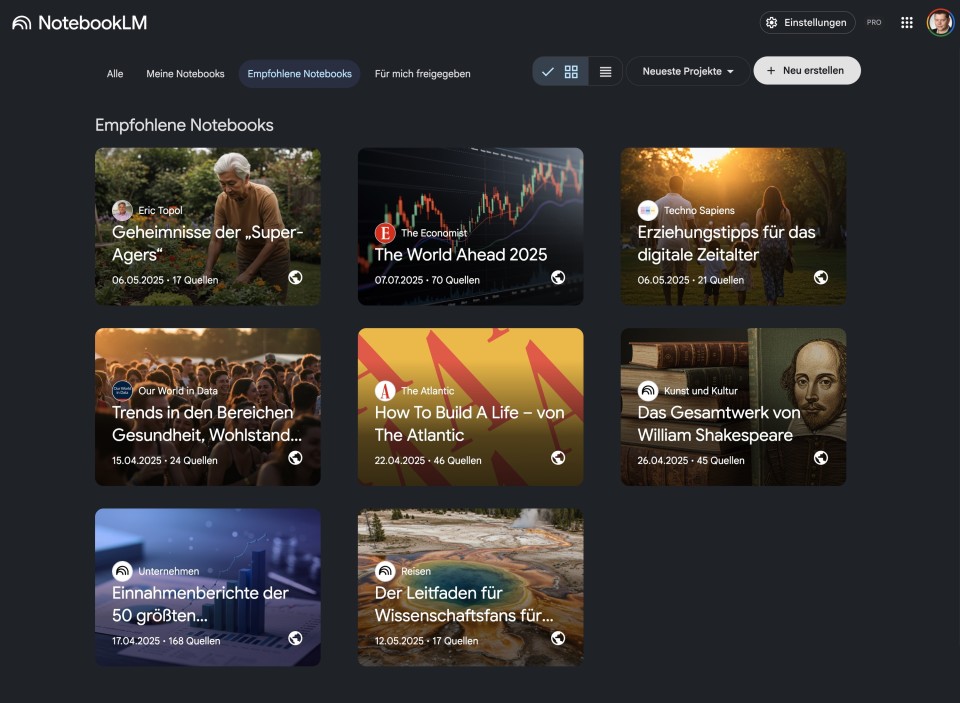Open the Neueste Projekte sort dropdown
This screenshot has height=703, width=960.
click(687, 72)
